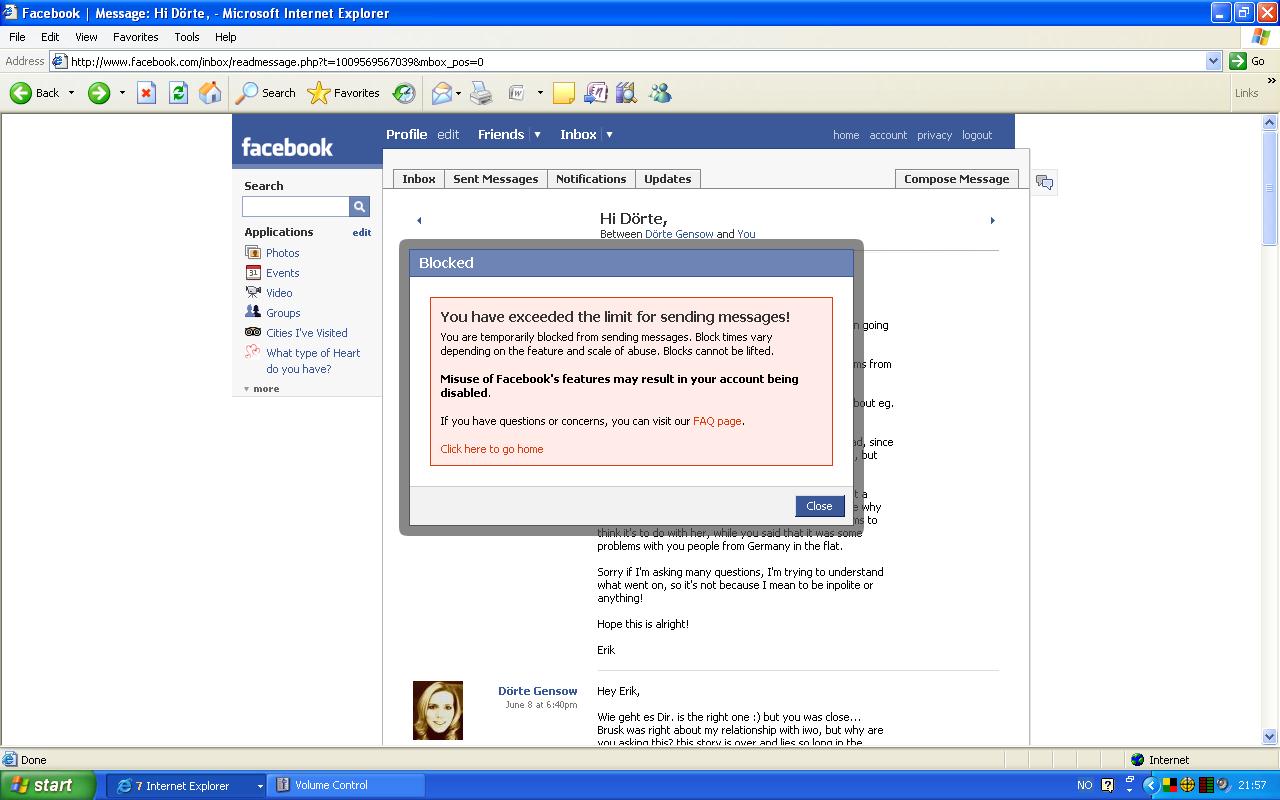This screenshot has height=800, width=1280.
Task: Go to the previous message arrow
Action: coord(419,220)
